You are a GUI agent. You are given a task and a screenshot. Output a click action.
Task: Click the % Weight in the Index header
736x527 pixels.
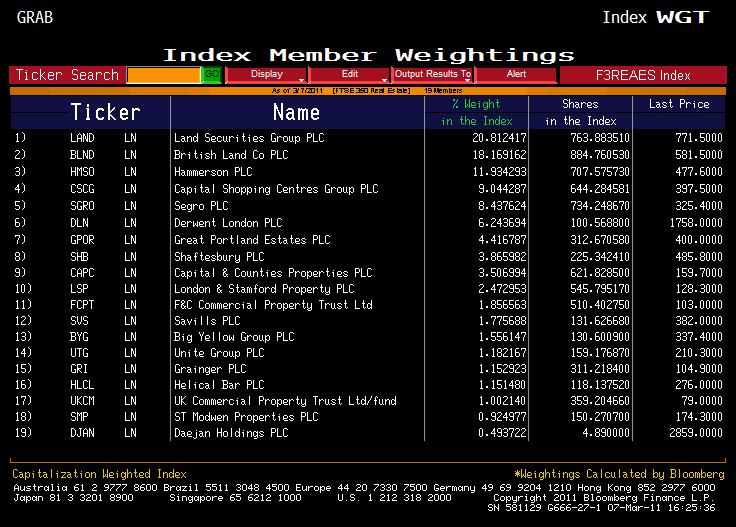click(x=476, y=113)
